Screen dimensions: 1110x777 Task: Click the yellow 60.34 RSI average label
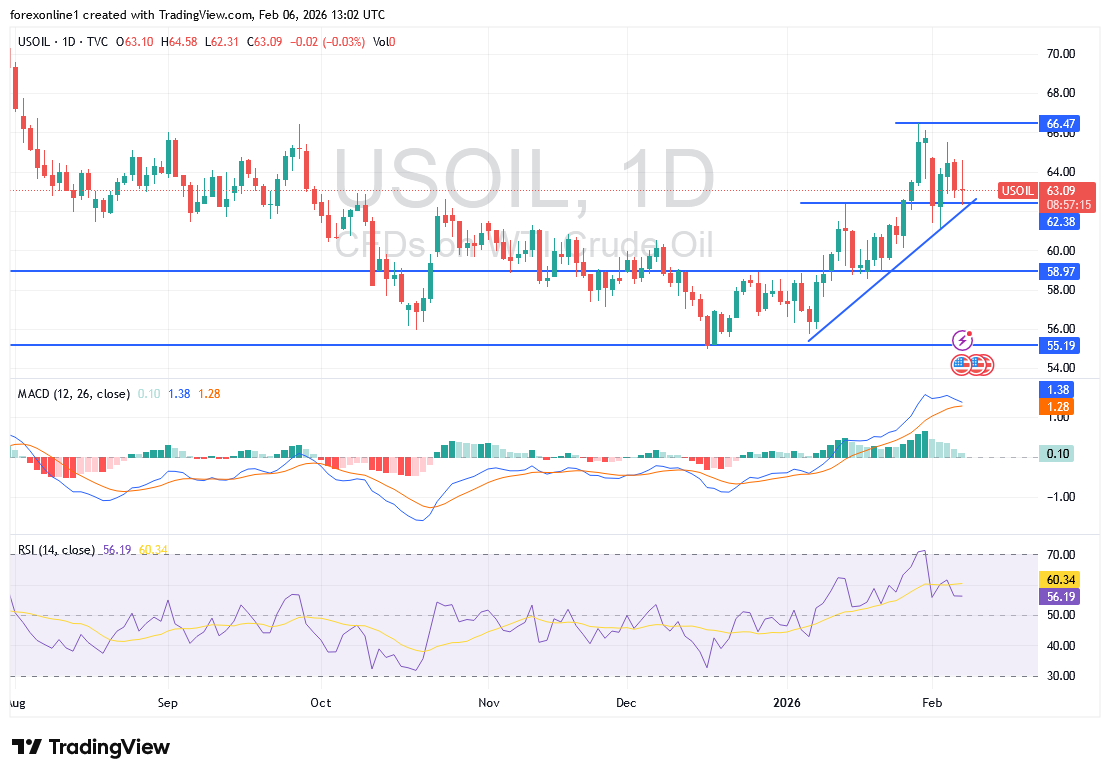(x=1060, y=580)
